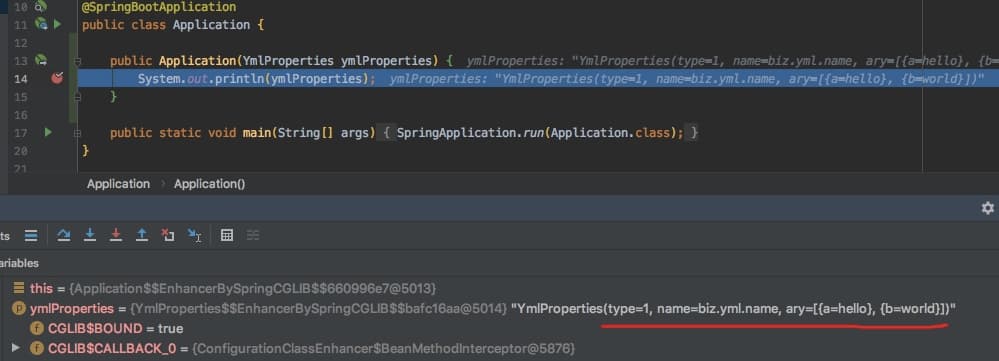Click the Trace Current Stream Chain icon

[253, 235]
